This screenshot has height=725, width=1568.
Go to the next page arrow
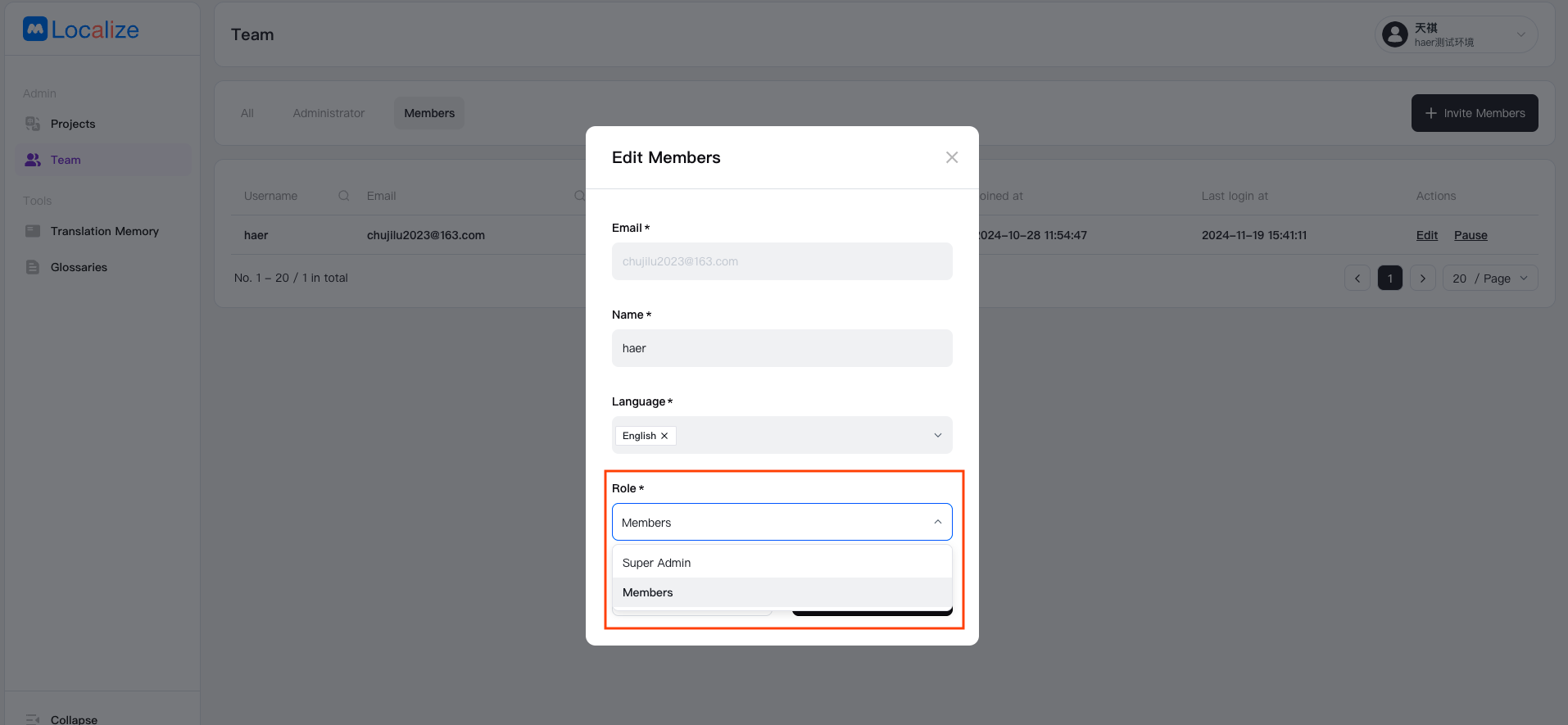pyautogui.click(x=1422, y=279)
